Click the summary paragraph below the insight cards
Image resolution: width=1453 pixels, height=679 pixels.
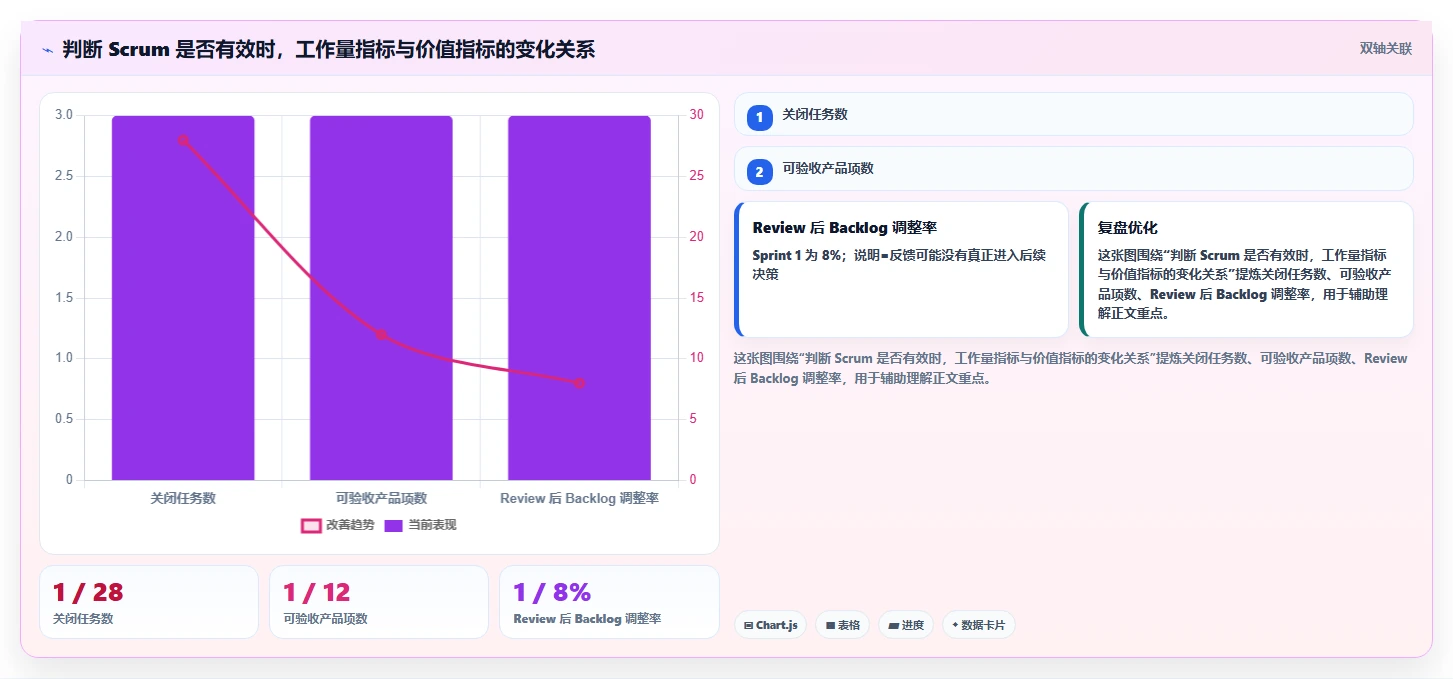1070,368
